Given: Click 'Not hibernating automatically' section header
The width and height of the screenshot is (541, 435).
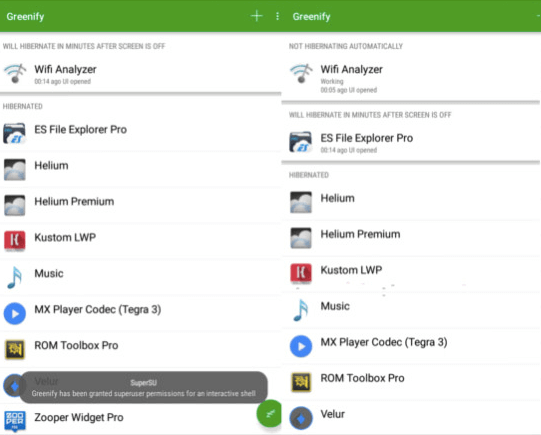Looking at the screenshot, I should coord(346,46).
